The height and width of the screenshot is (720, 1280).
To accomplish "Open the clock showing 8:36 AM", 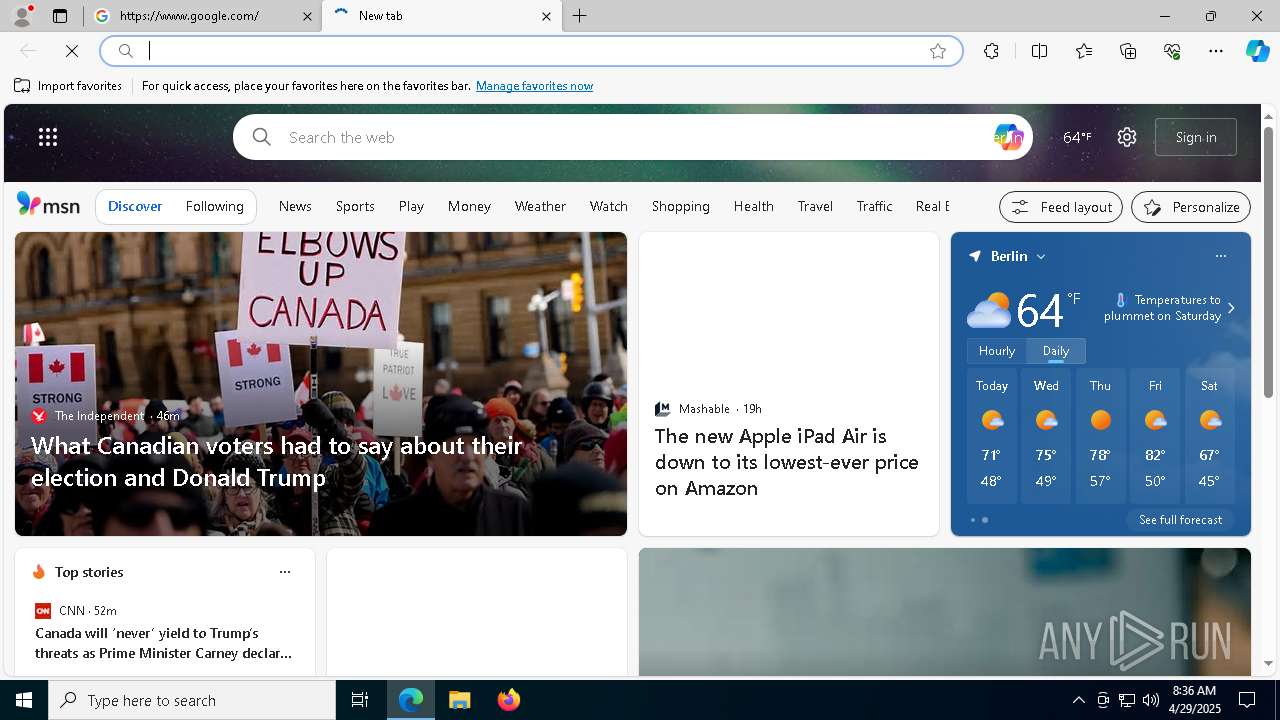I will 1194,700.
